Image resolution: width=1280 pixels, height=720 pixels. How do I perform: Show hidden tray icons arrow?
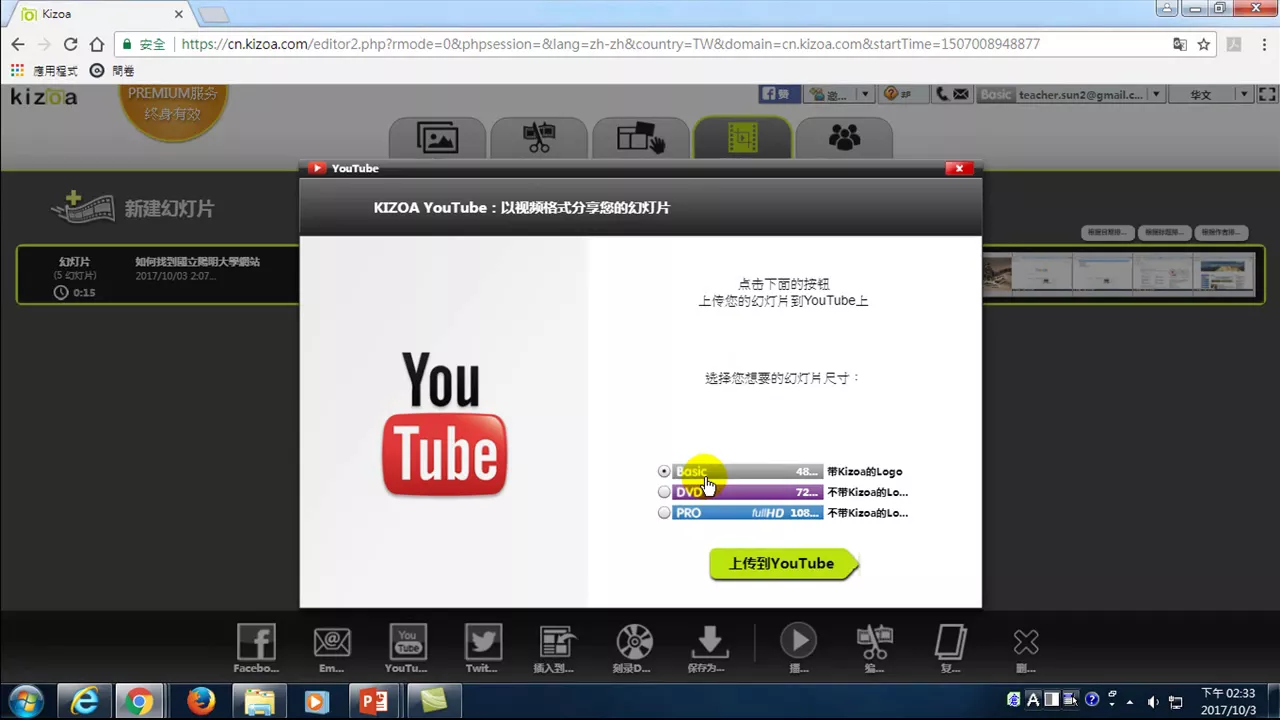point(1130,701)
